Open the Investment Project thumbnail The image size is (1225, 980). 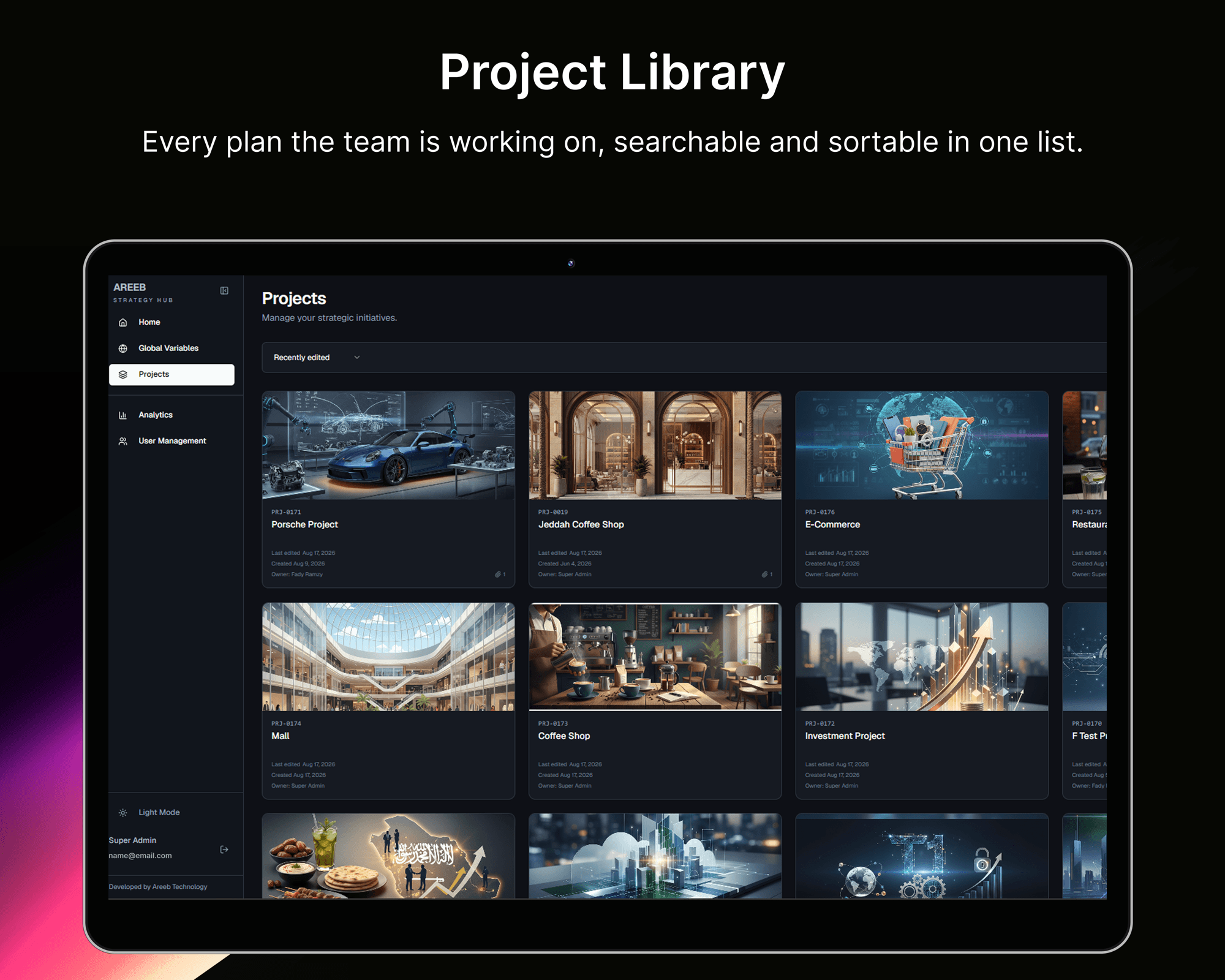coord(922,657)
